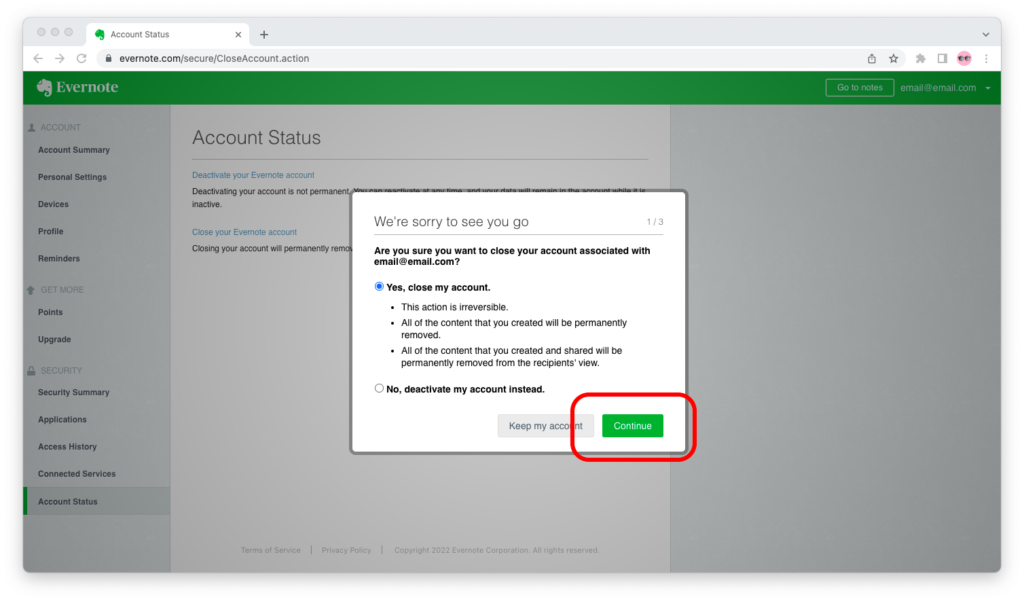The width and height of the screenshot is (1024, 601).
Task: Open the Chrome profile avatar
Action: 964,58
